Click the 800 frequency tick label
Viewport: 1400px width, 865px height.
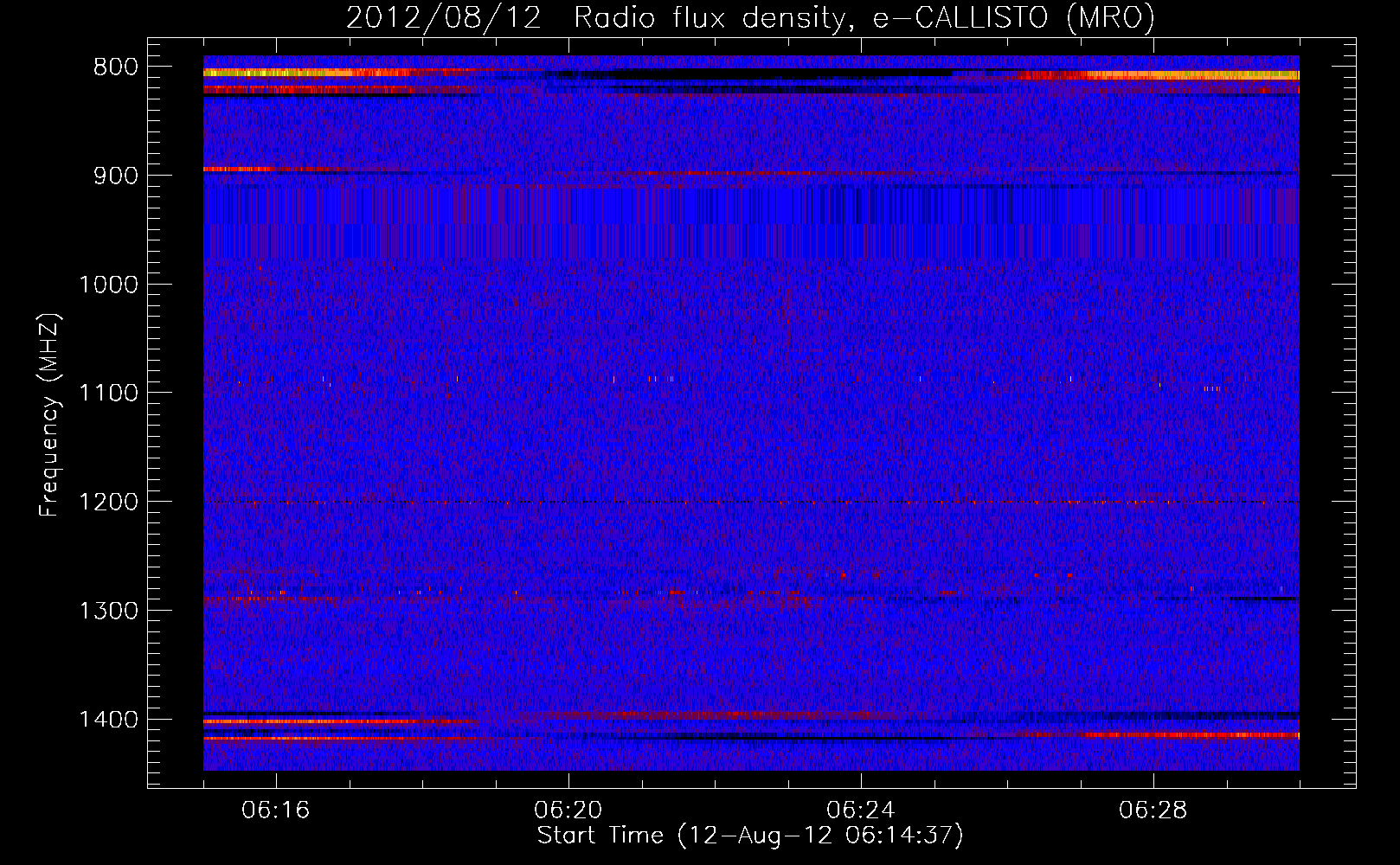pos(116,67)
